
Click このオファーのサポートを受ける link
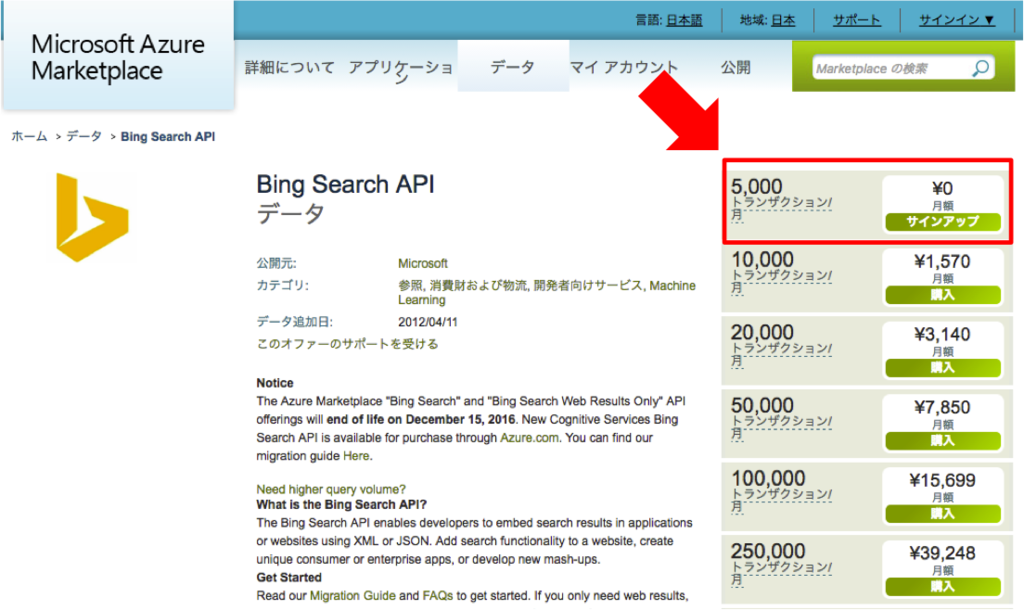pos(347,344)
